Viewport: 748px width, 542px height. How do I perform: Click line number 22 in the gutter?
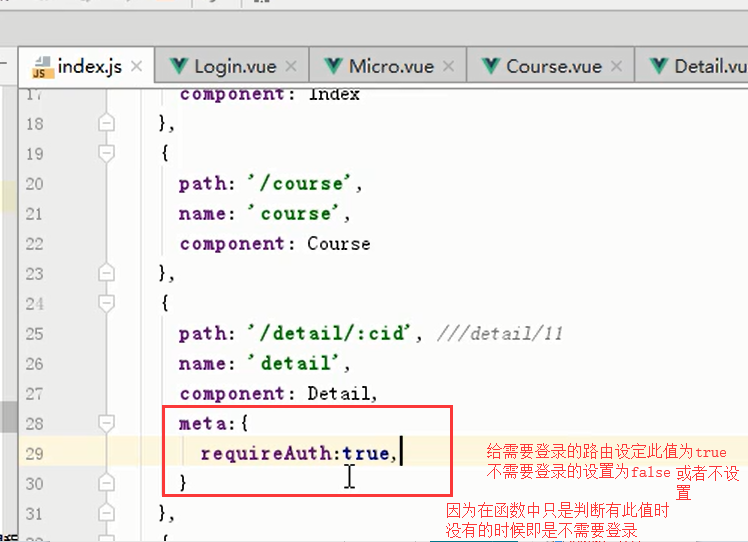point(34,244)
